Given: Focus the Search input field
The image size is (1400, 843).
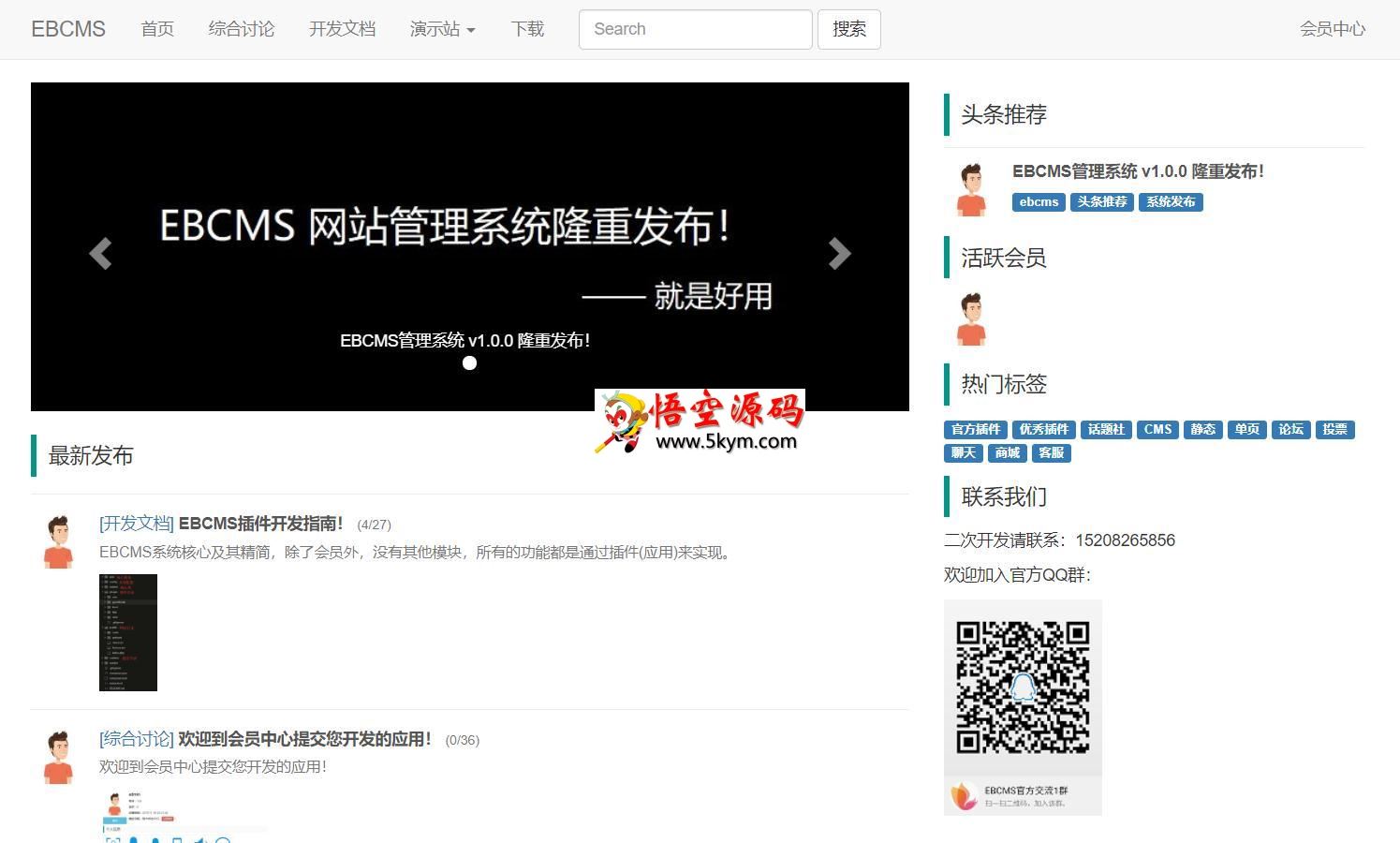Looking at the screenshot, I should tap(695, 29).
